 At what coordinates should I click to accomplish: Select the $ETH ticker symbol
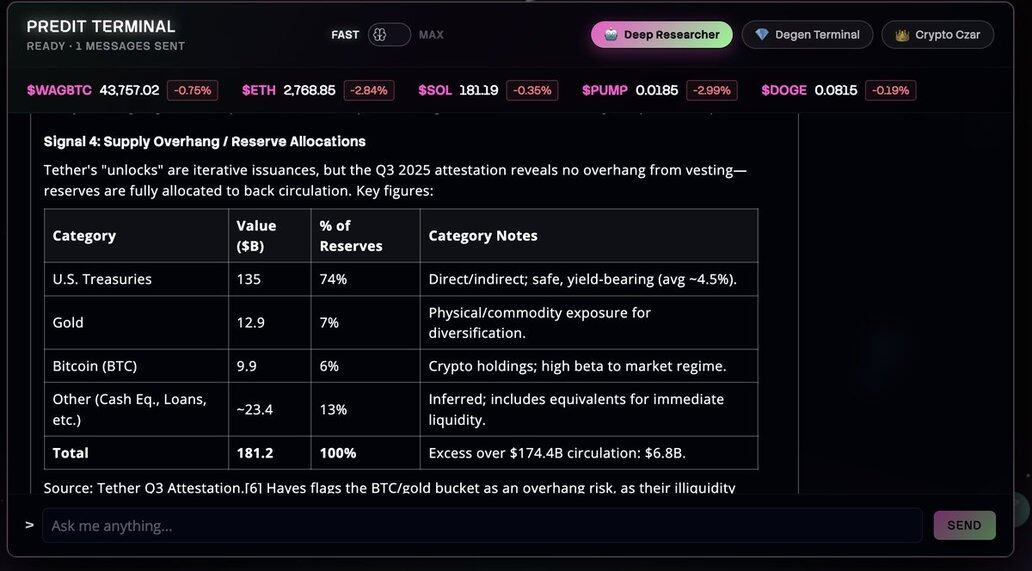259,90
